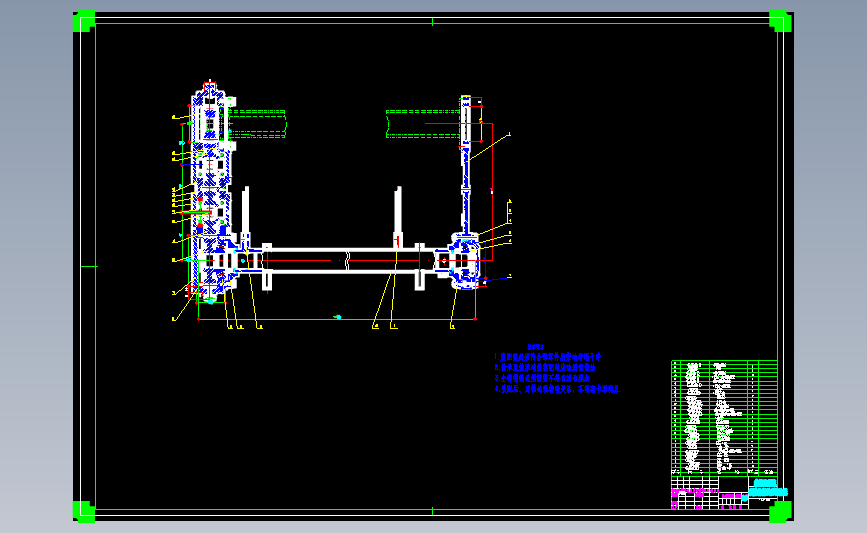Image resolution: width=867 pixels, height=533 pixels.
Task: Click the green parts list table
Action: [724, 417]
